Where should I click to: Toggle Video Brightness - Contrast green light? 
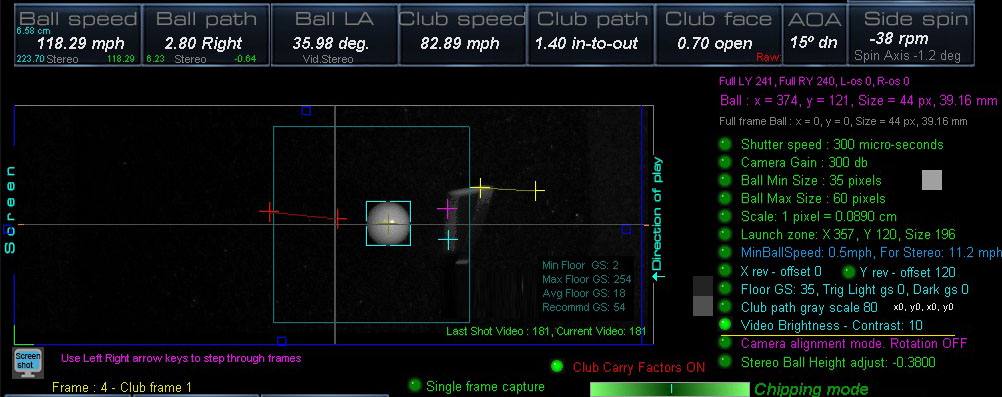[725, 325]
